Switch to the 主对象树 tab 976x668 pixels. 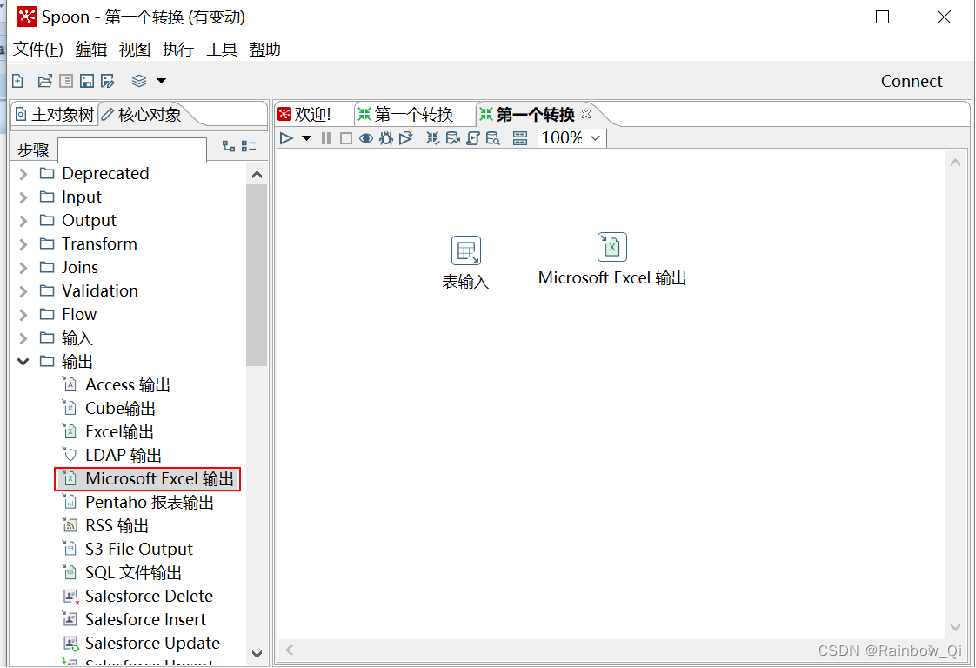pos(55,115)
